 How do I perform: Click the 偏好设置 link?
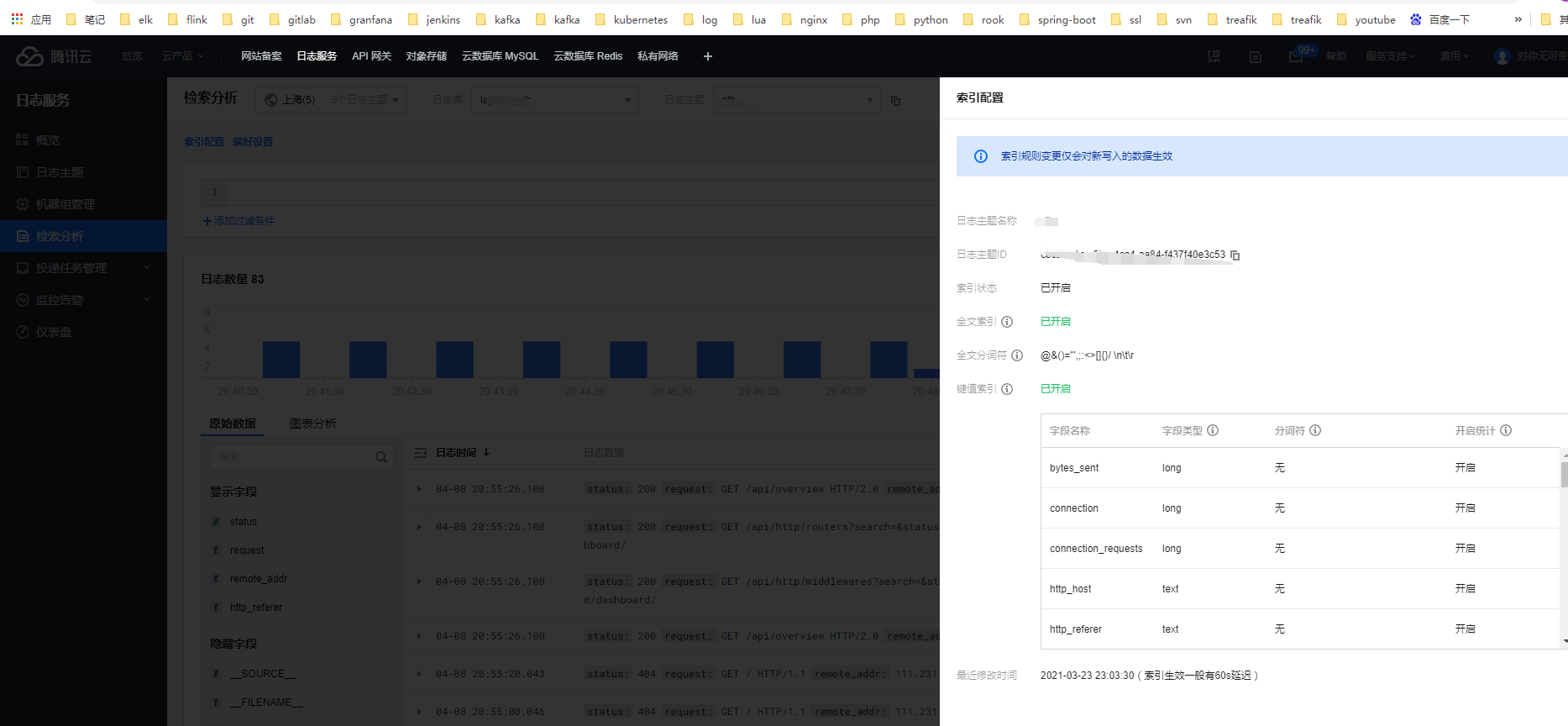pos(253,142)
